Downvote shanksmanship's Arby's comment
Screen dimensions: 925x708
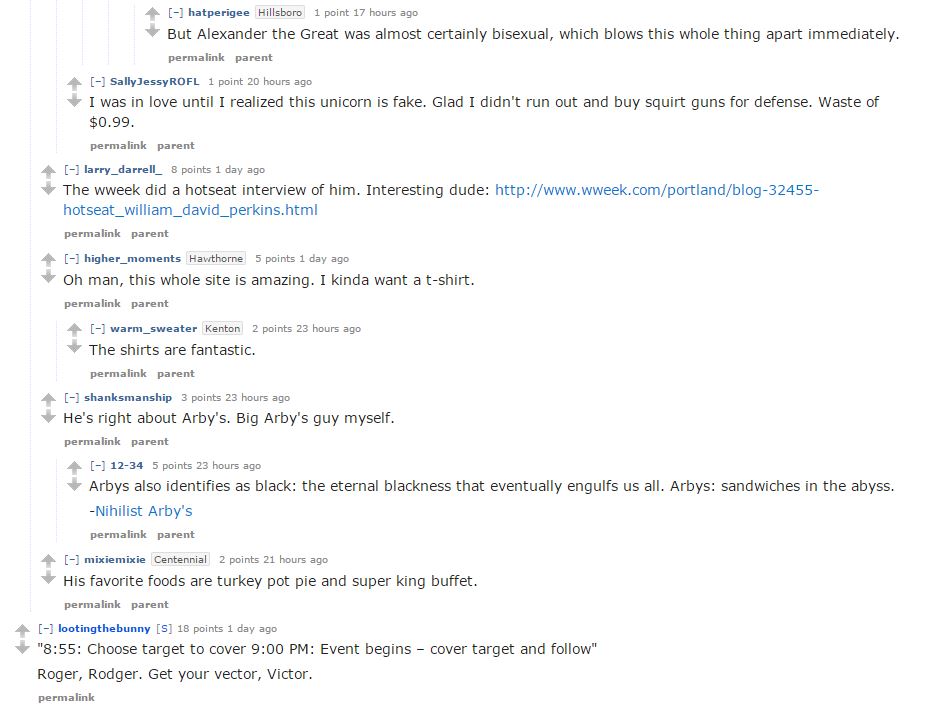tap(48, 417)
